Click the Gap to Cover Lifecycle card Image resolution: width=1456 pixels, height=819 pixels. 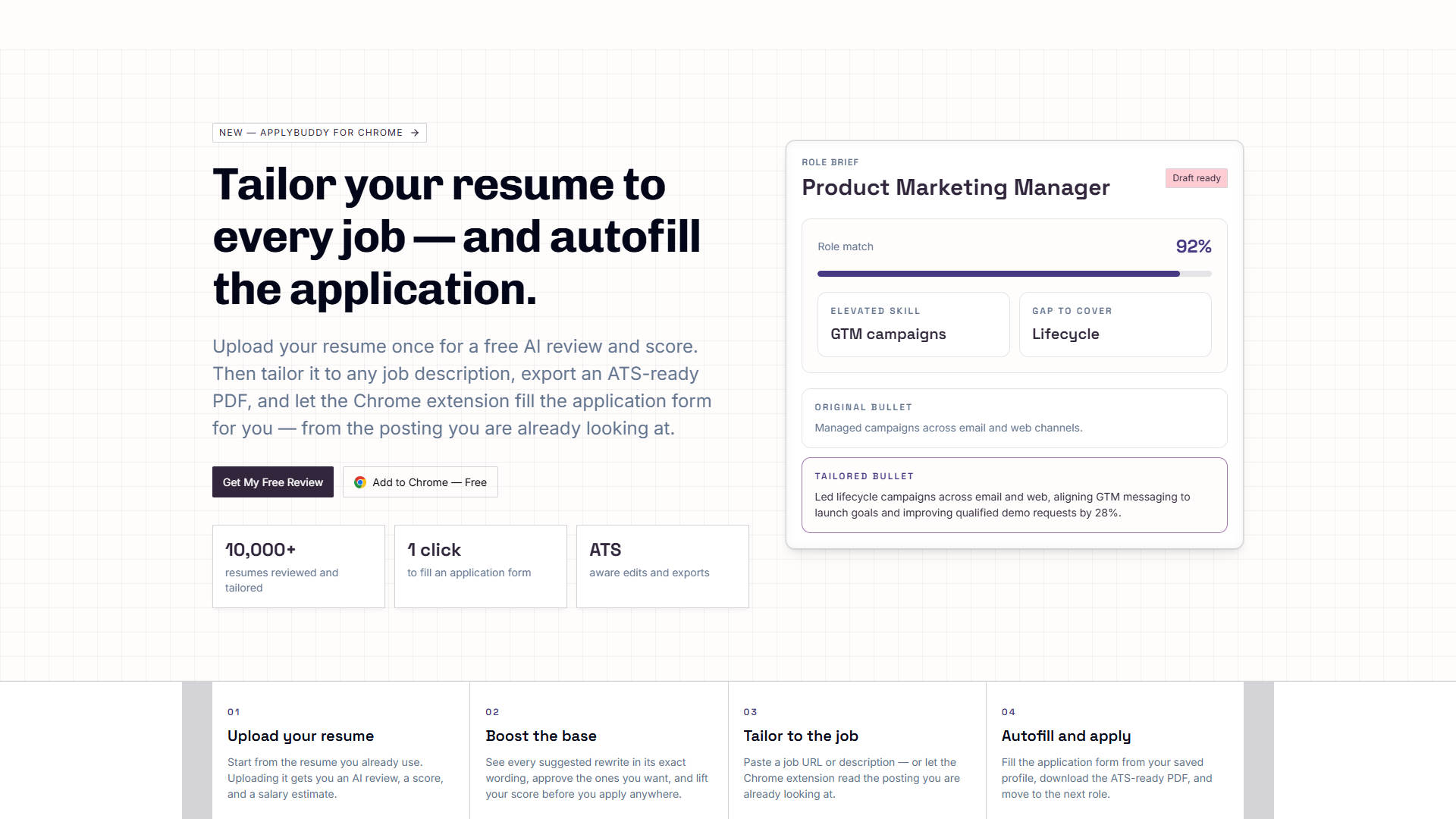click(x=1115, y=325)
